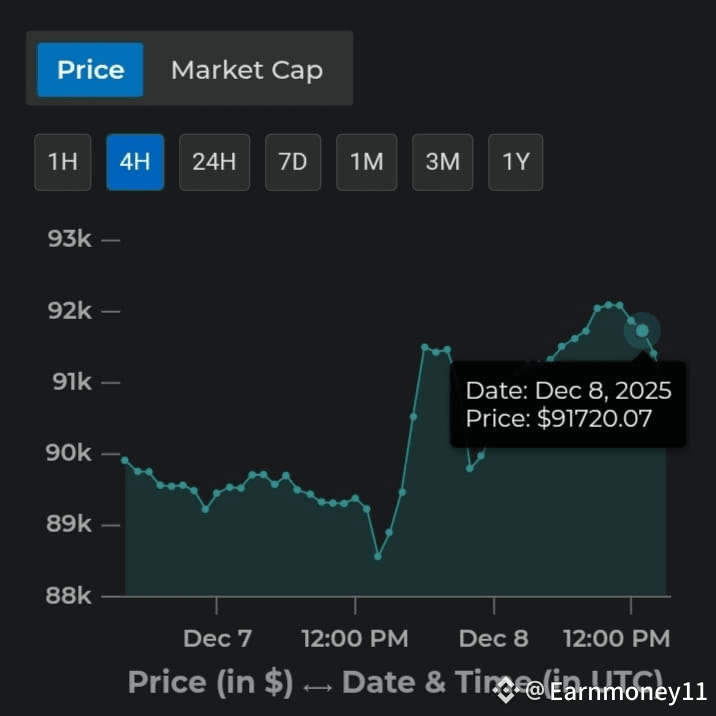This screenshot has width=716, height=716.
Task: Choose the 1Y time range
Action: click(x=516, y=162)
